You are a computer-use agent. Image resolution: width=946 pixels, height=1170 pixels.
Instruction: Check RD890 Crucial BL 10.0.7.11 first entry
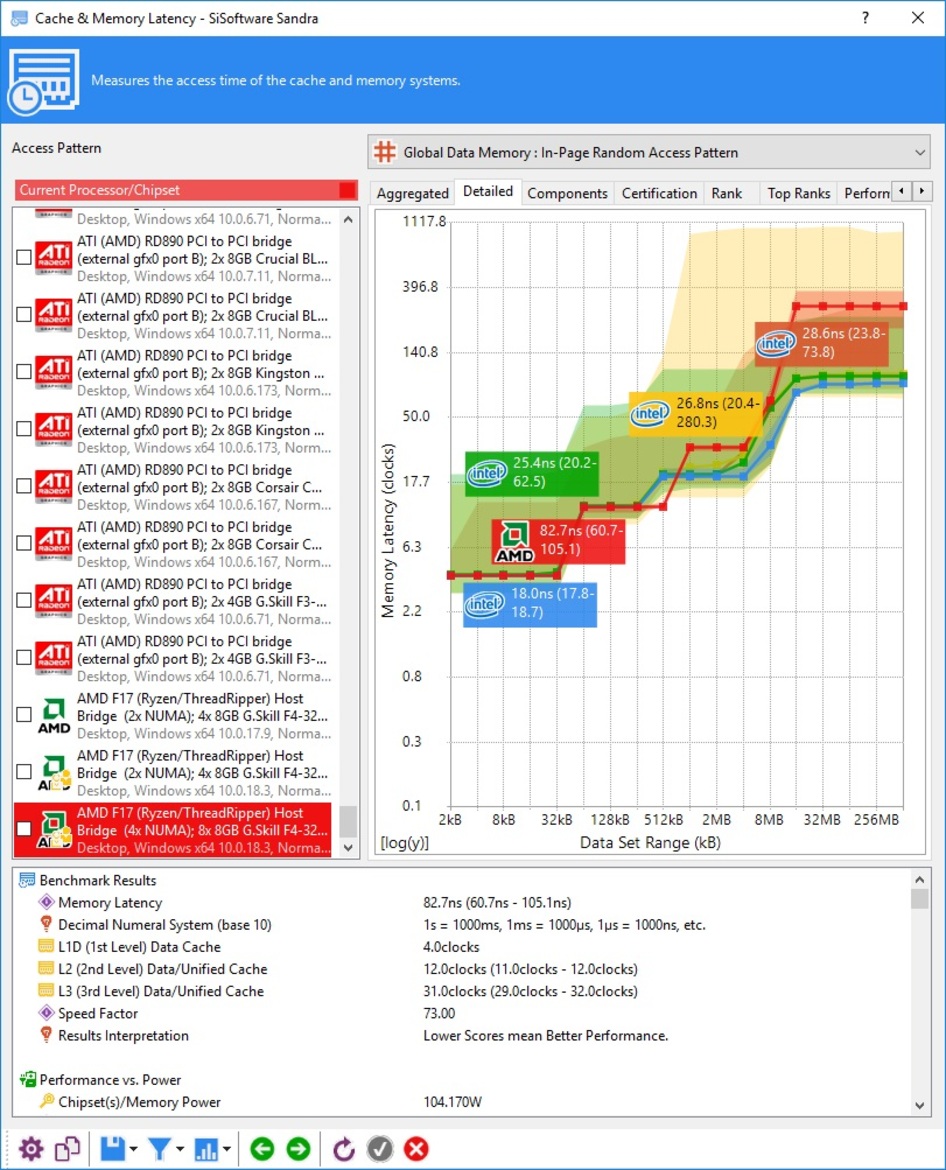pos(24,257)
